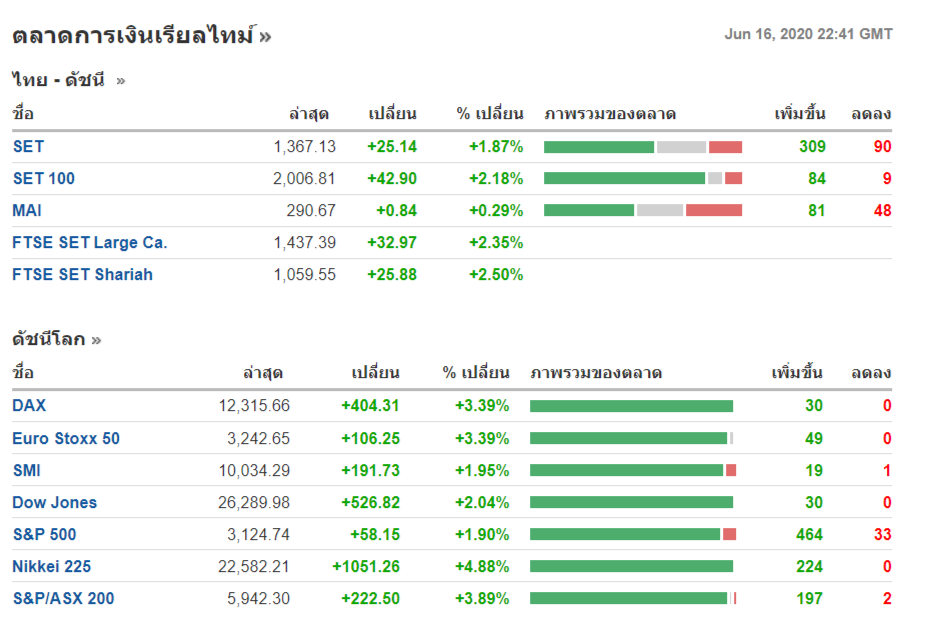Click the » chevron next to ไทย - ดัชนี

(x=121, y=81)
